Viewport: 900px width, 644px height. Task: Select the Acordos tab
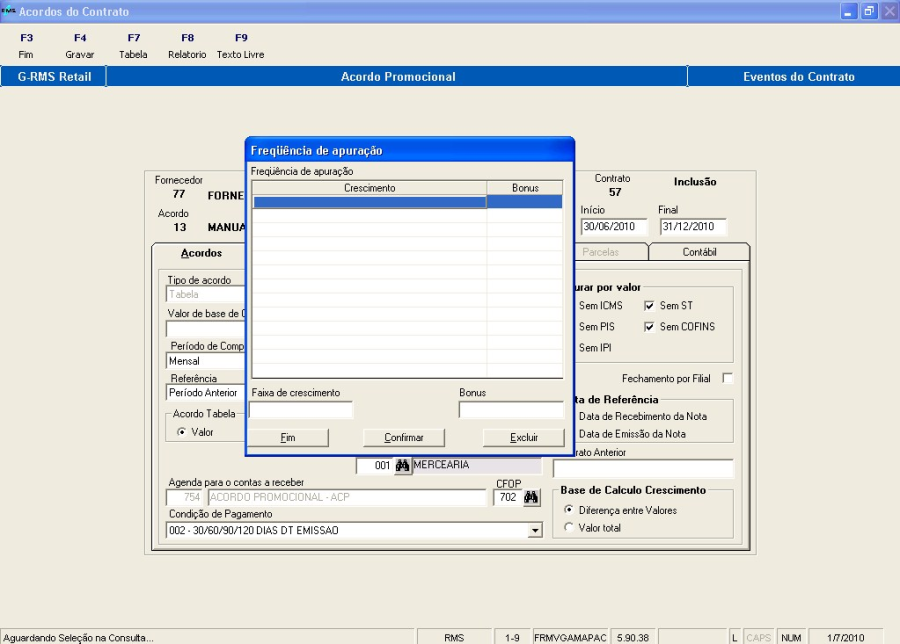point(201,253)
